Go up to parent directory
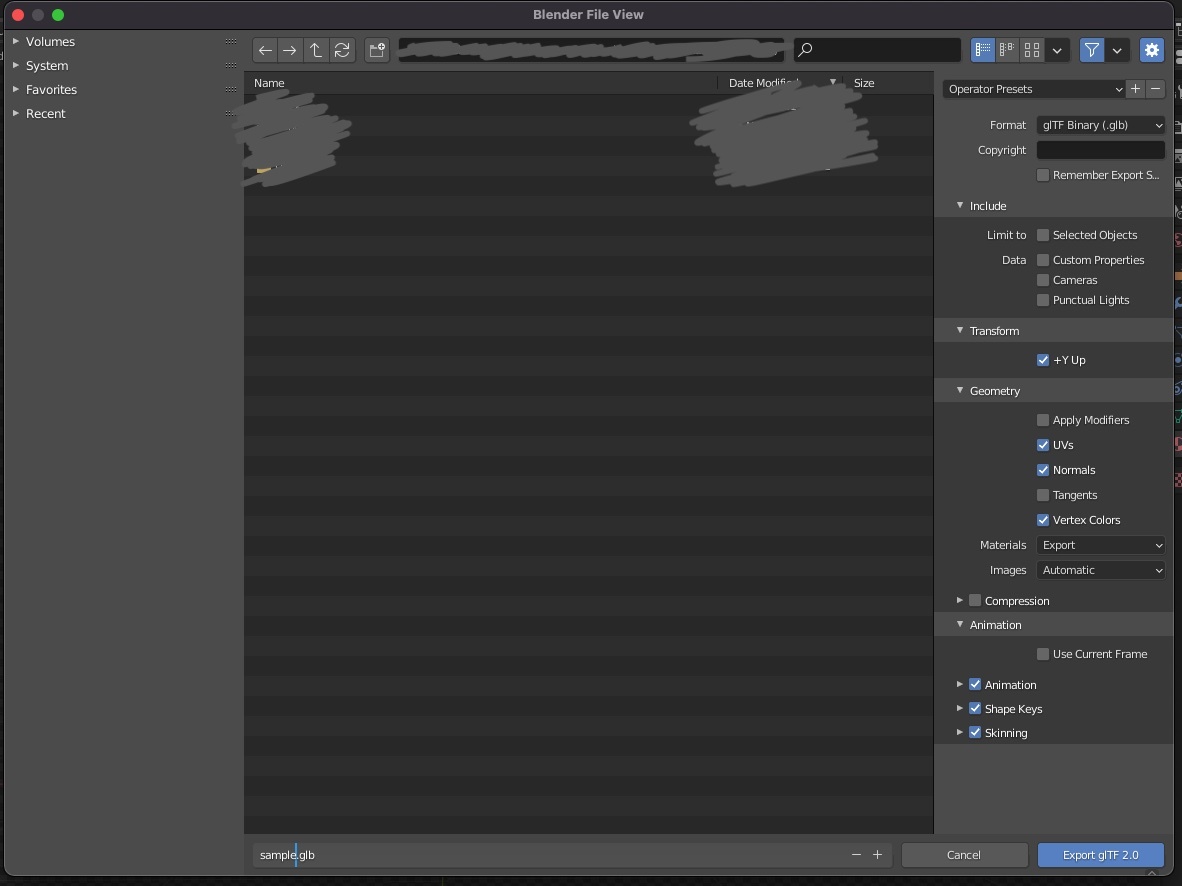The width and height of the screenshot is (1182, 886). click(x=316, y=51)
